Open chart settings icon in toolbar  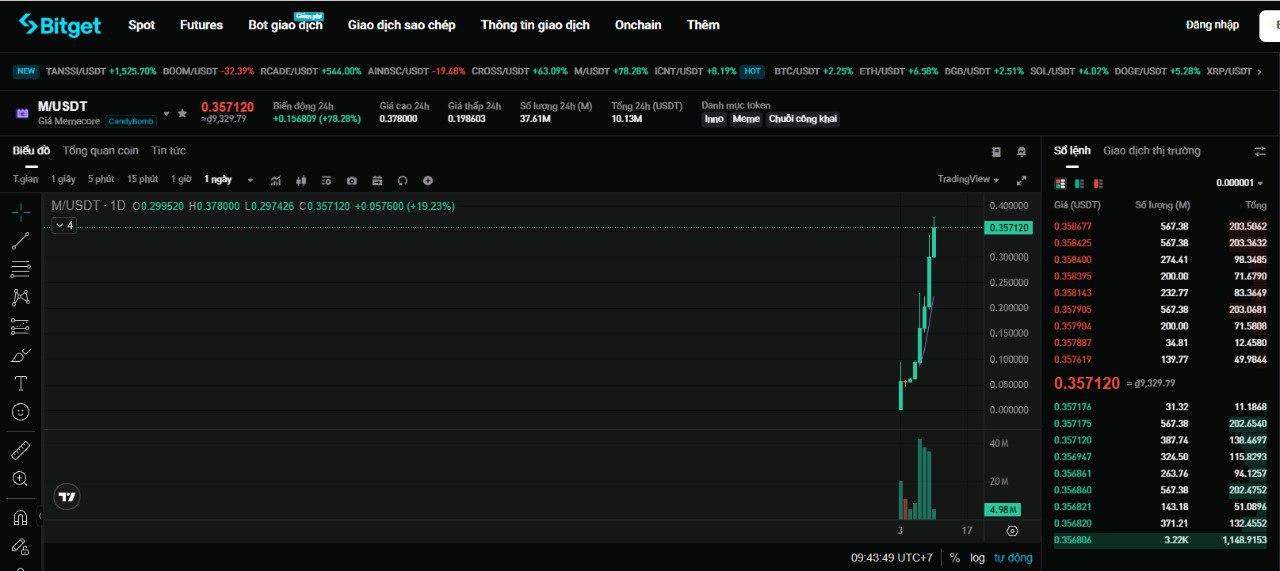coord(326,180)
